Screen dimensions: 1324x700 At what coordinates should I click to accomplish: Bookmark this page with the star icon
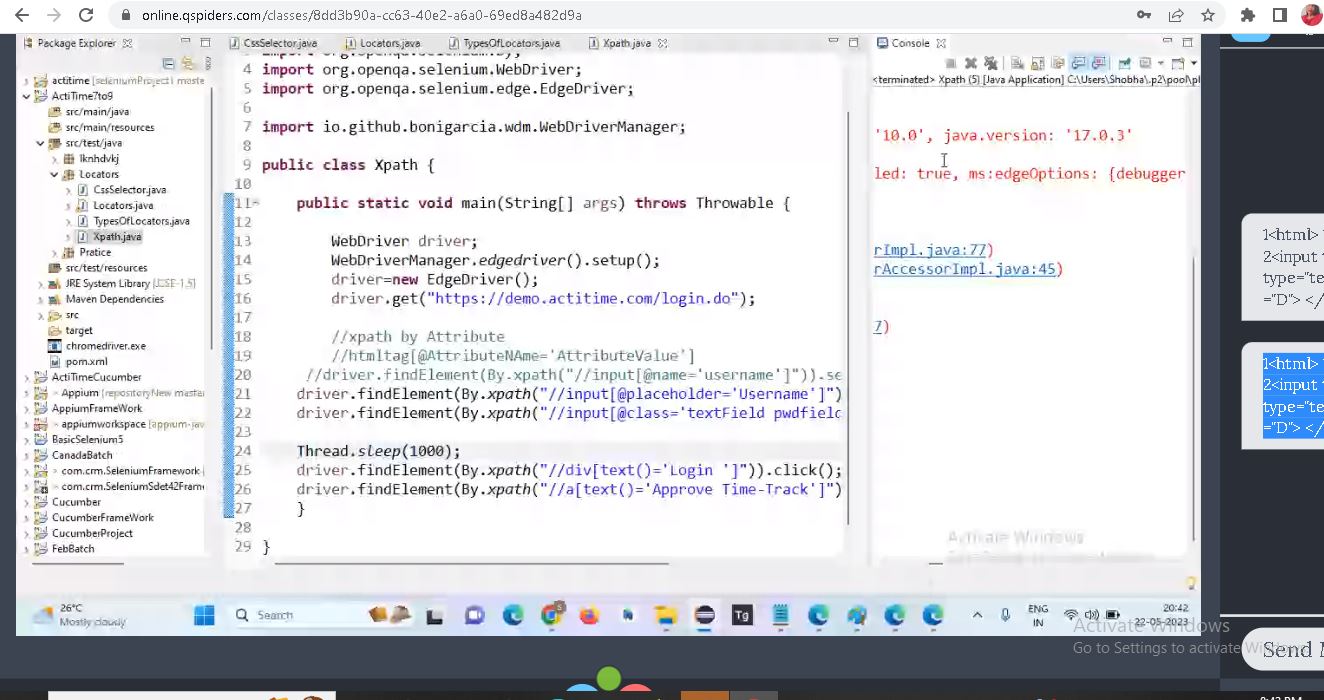tap(1207, 15)
